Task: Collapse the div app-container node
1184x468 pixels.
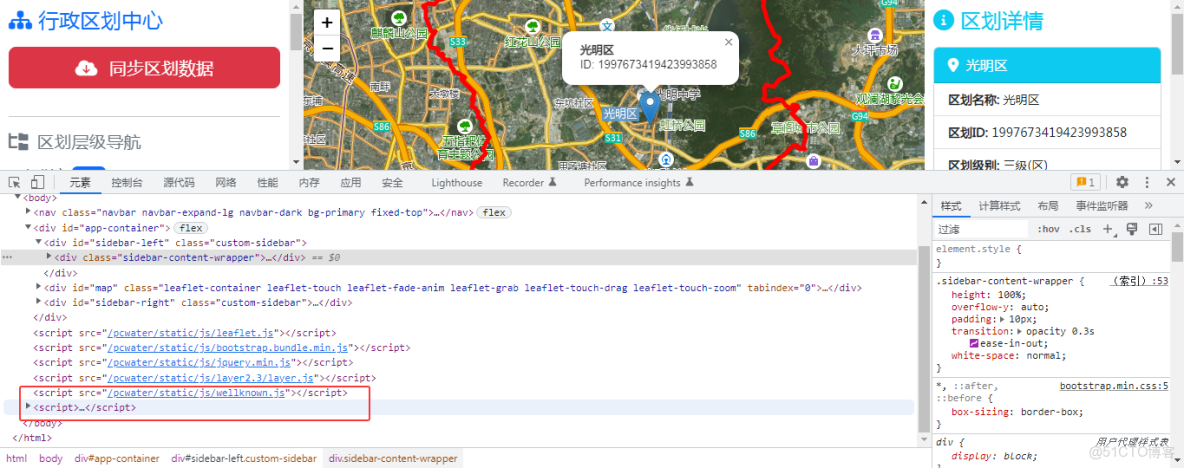Action: click(x=28, y=227)
